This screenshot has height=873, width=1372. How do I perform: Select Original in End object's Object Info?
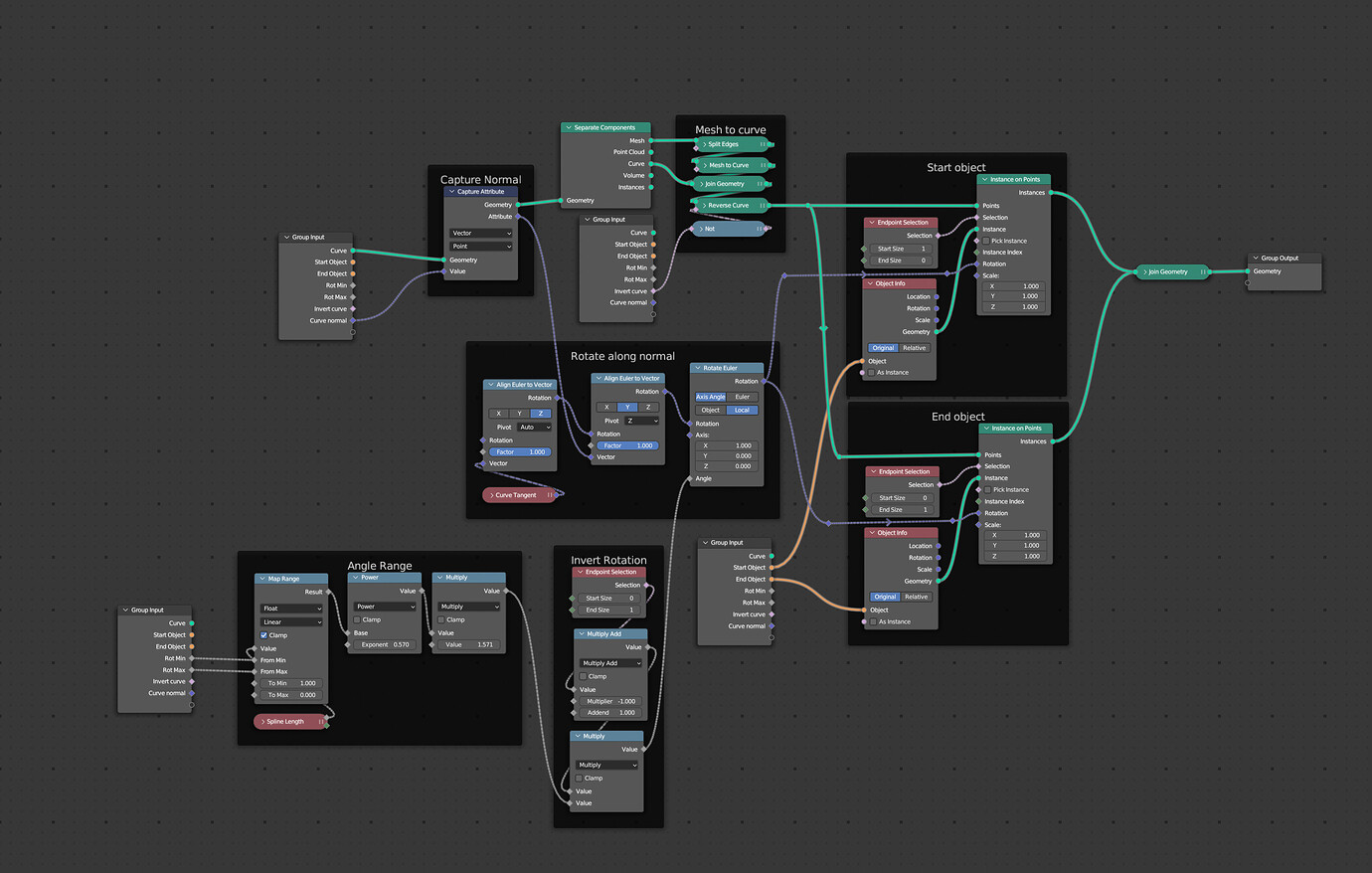coord(885,597)
